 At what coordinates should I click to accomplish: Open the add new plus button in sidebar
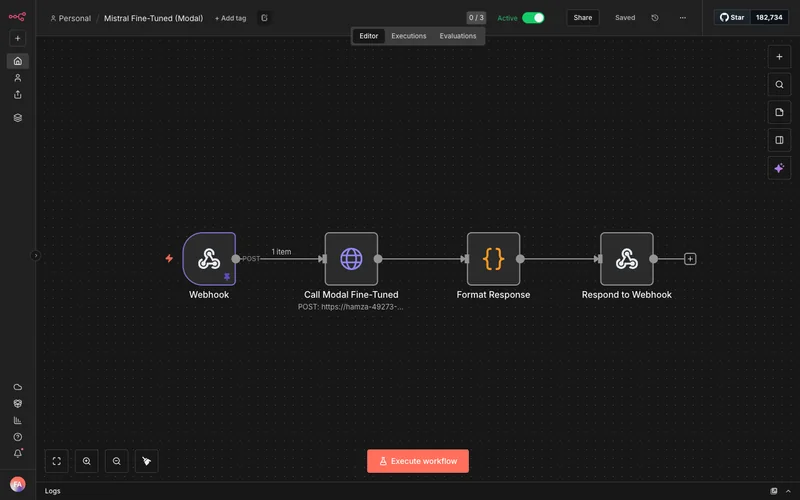[17, 38]
